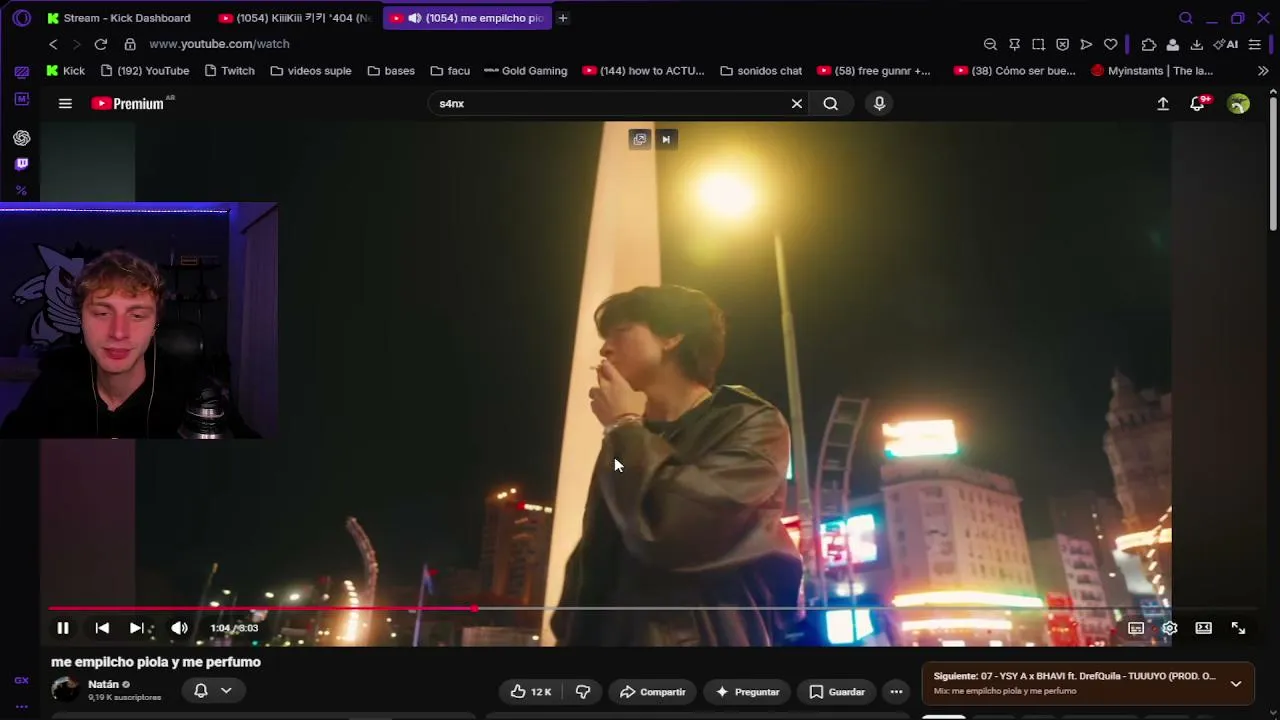
Task: Switch to the KiiiKiii 404 browser tab
Action: click(294, 18)
